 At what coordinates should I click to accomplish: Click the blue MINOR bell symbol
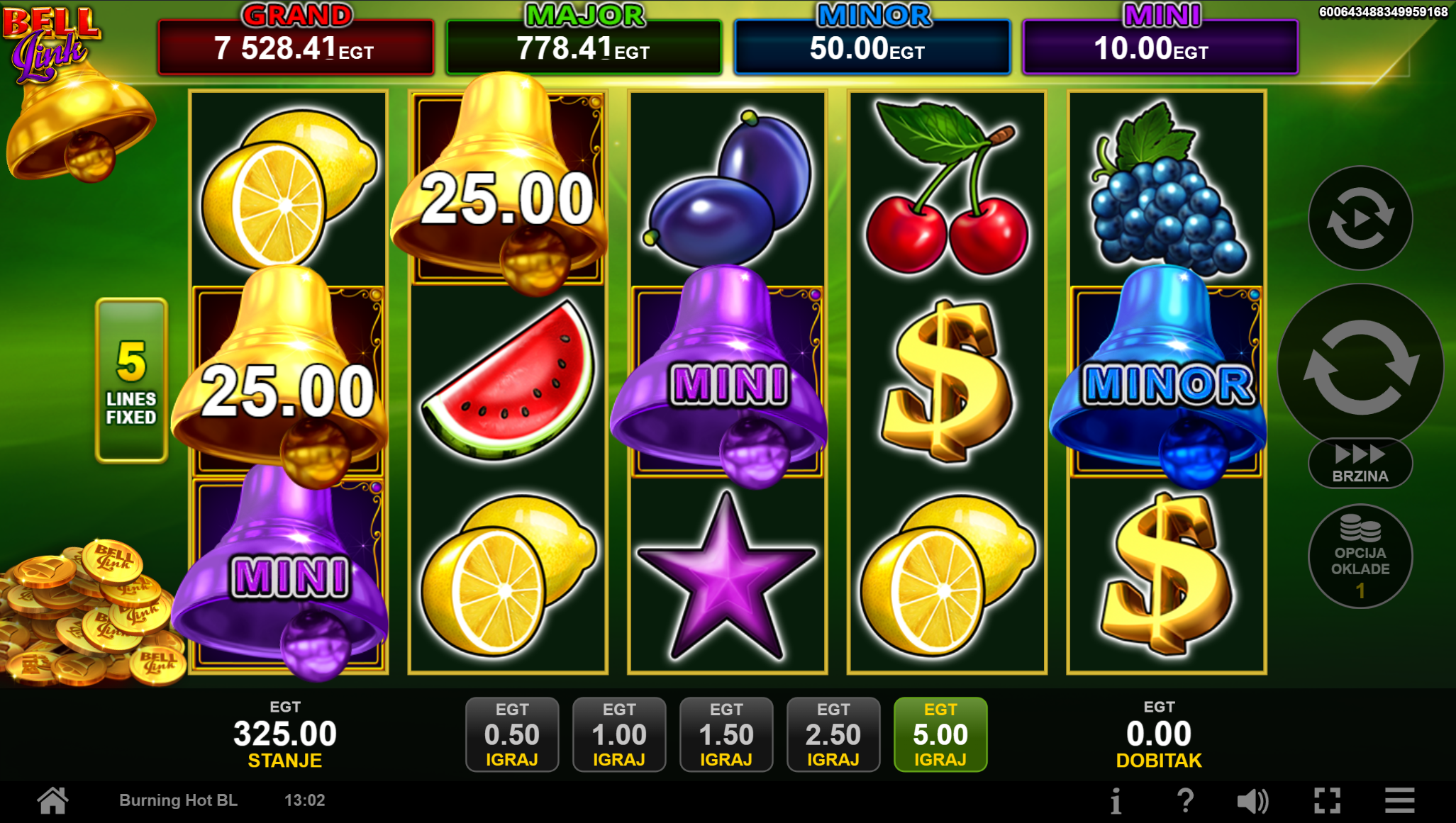(x=1167, y=379)
